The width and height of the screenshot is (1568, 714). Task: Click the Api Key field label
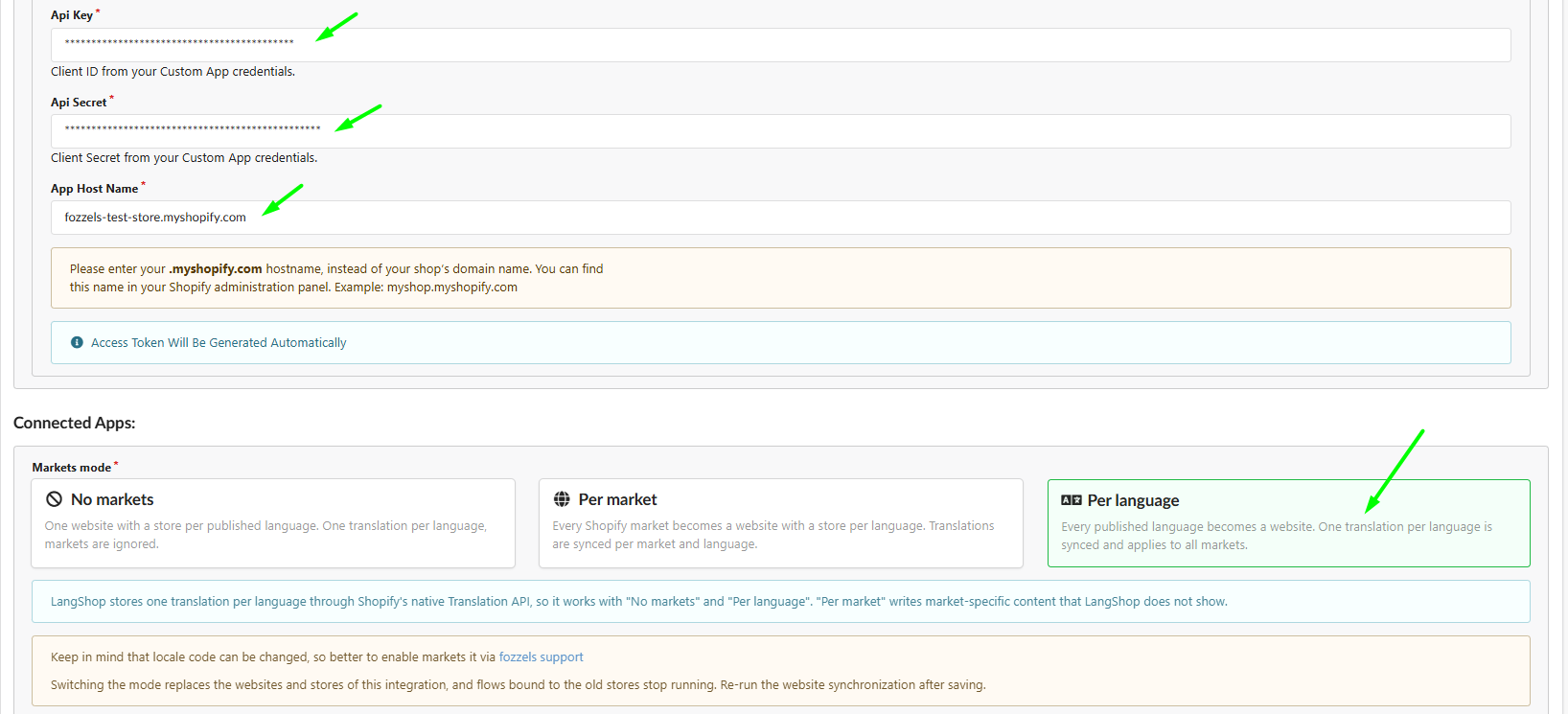click(72, 15)
